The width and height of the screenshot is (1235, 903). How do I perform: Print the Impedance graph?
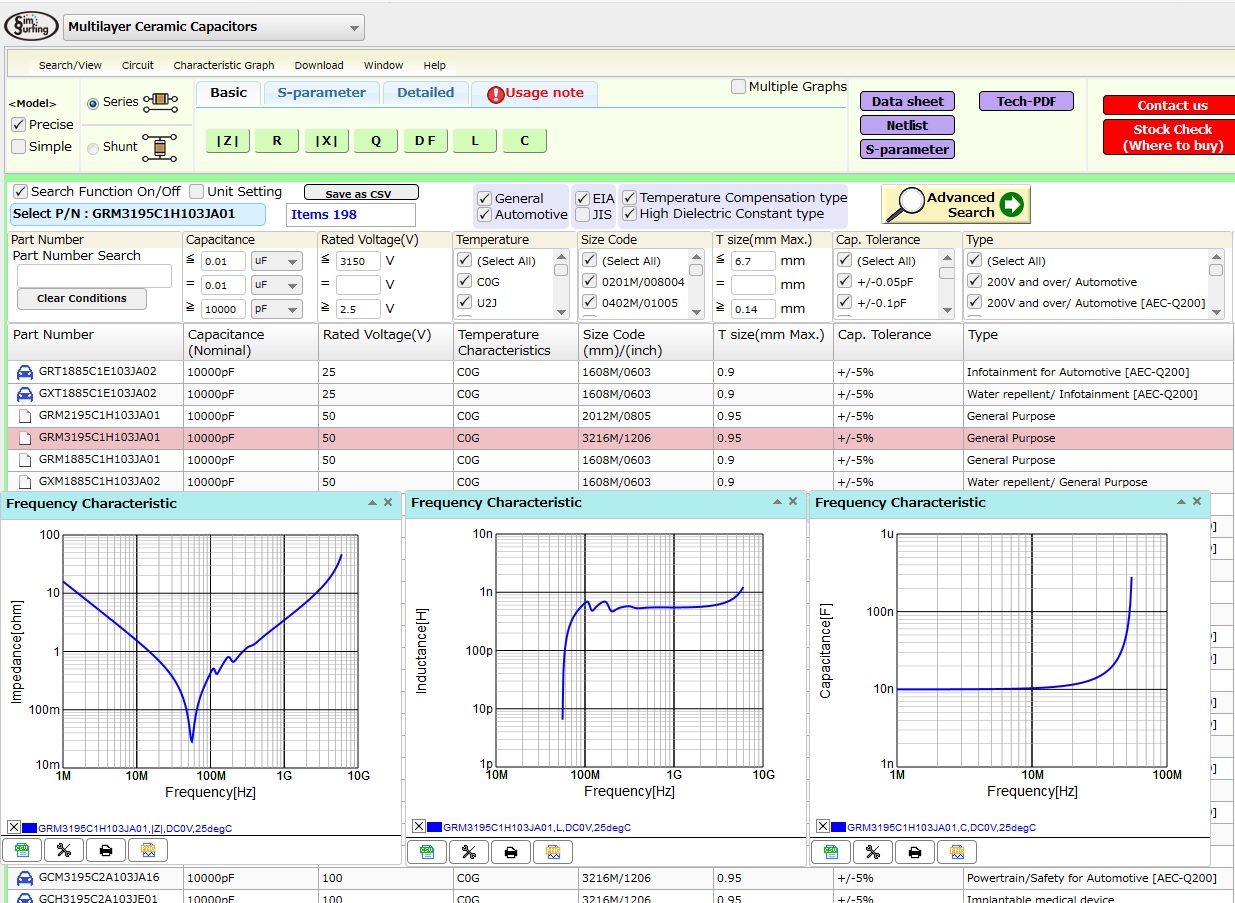(106, 851)
